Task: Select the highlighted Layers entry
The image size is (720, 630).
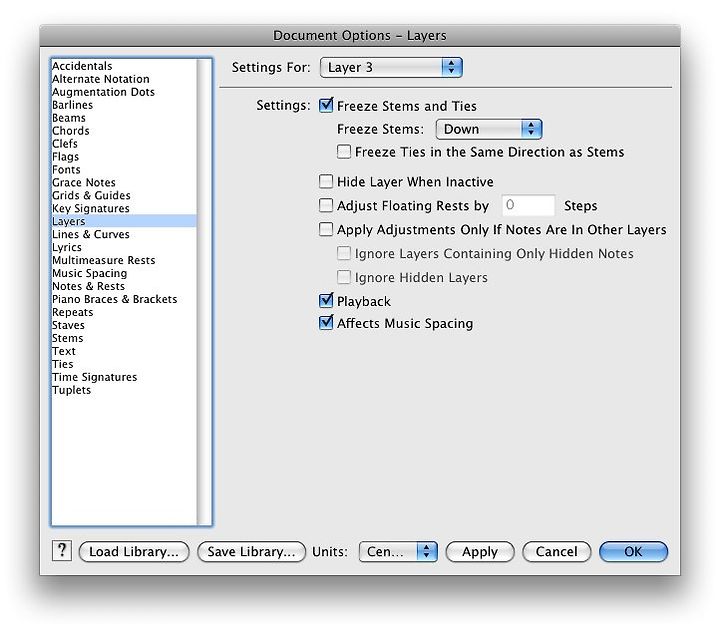Action: (124, 221)
